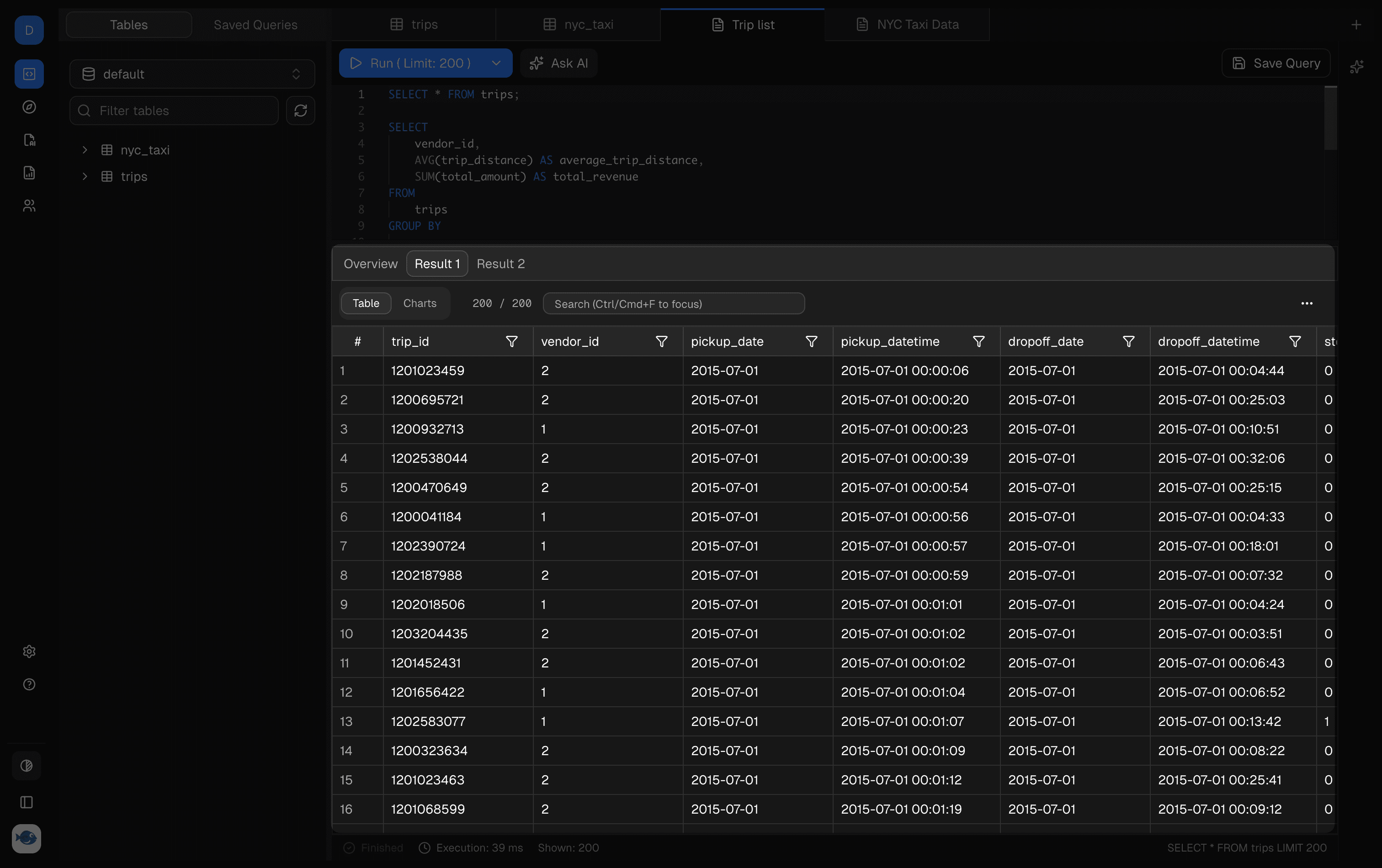Focus the results Search field
Screen dimensions: 1382x868
tap(674, 304)
